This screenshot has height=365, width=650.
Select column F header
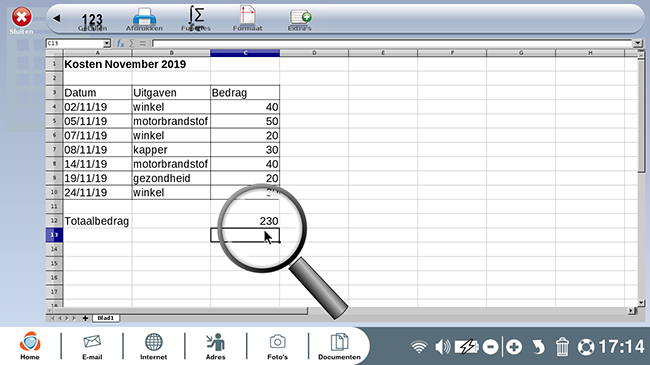(x=452, y=53)
